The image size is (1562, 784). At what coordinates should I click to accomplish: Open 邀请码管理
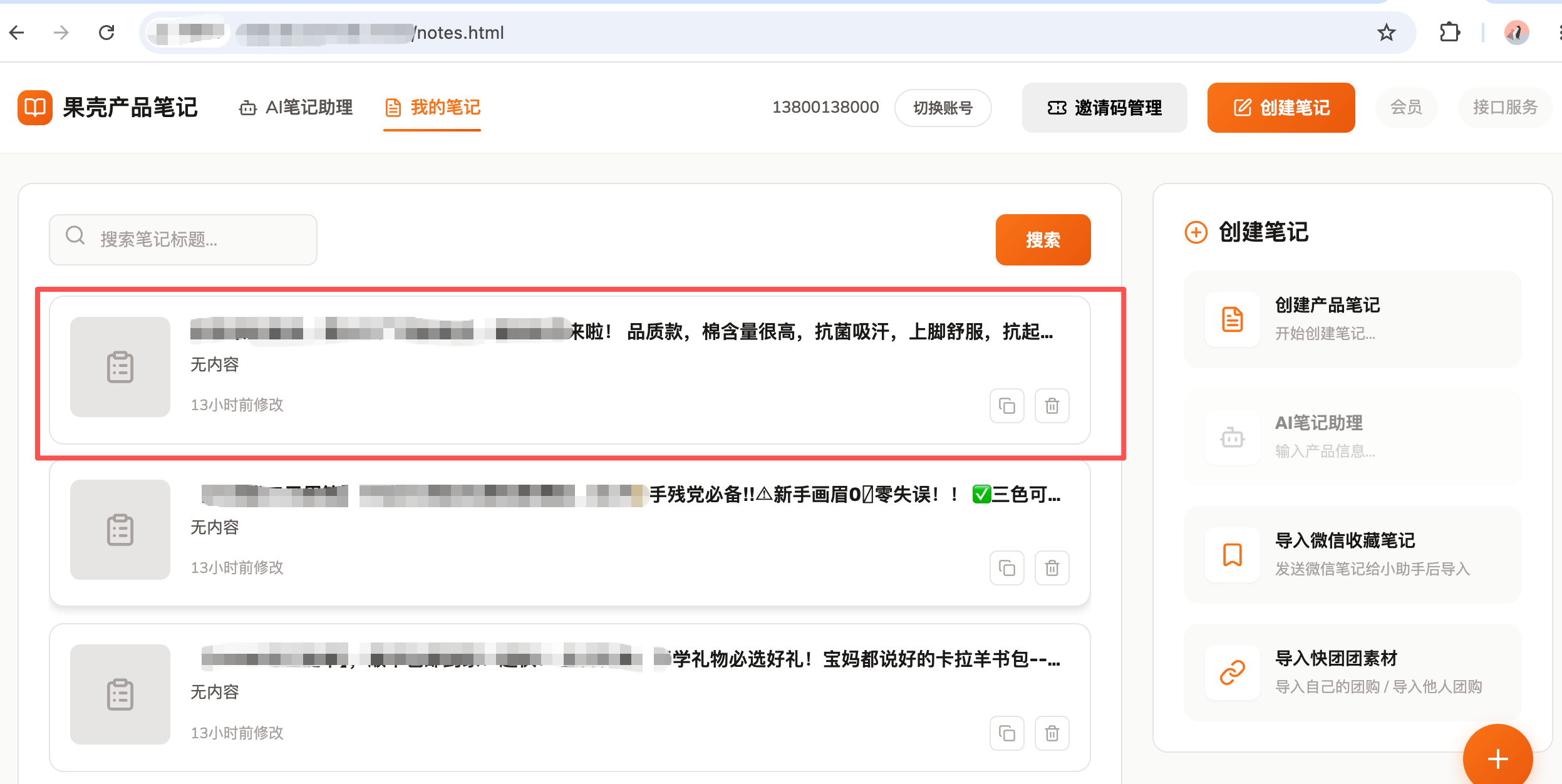(1104, 108)
